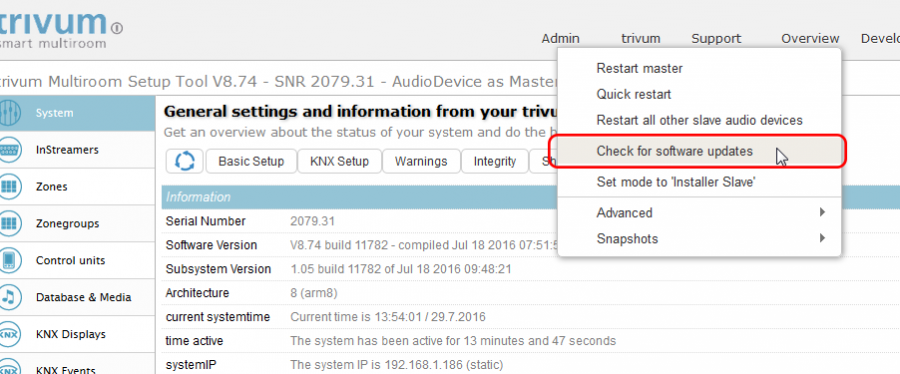This screenshot has height=374, width=900.
Task: Open the Zones grid icon
Action: point(10,186)
